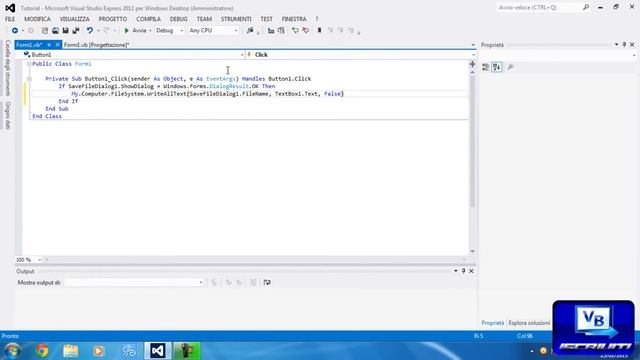Open the Proprietà panel window options arrow

616,44
